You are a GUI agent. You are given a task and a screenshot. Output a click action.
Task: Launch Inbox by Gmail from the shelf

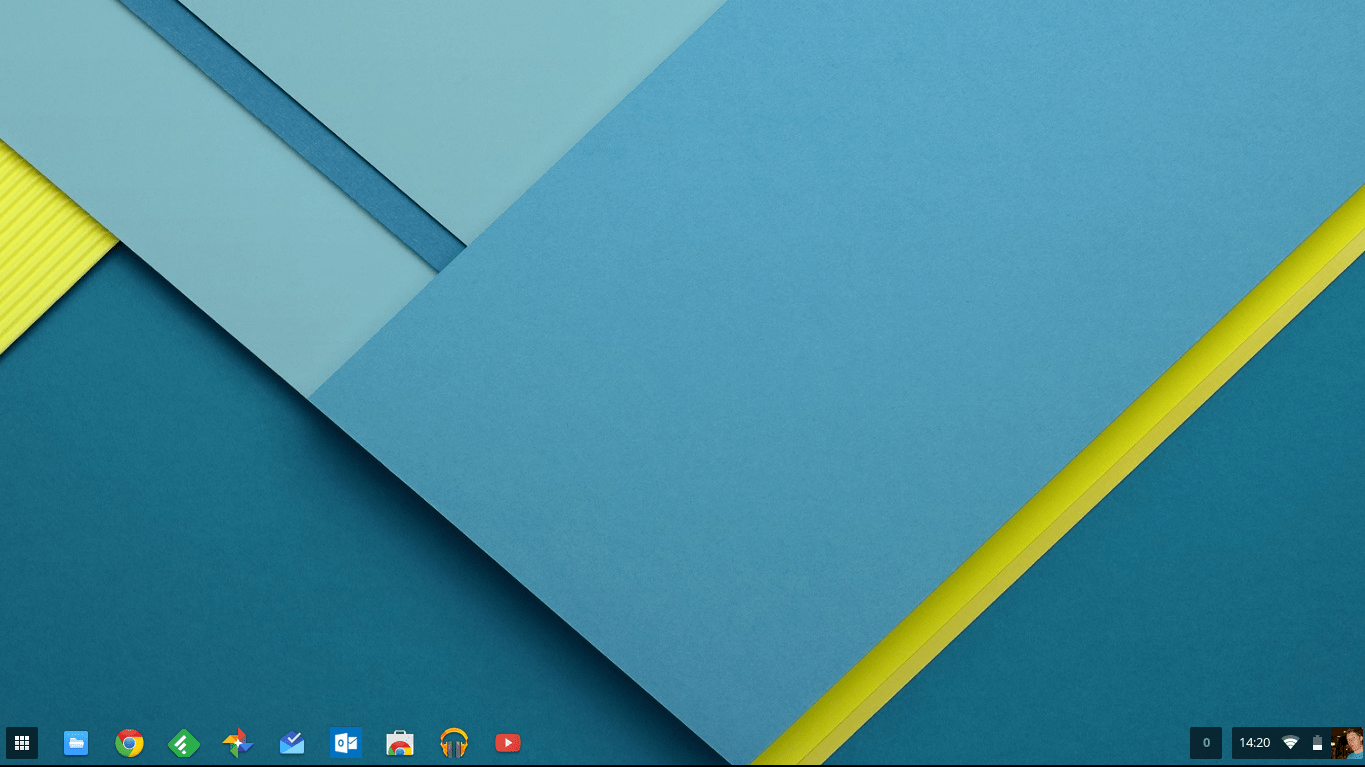[x=292, y=743]
